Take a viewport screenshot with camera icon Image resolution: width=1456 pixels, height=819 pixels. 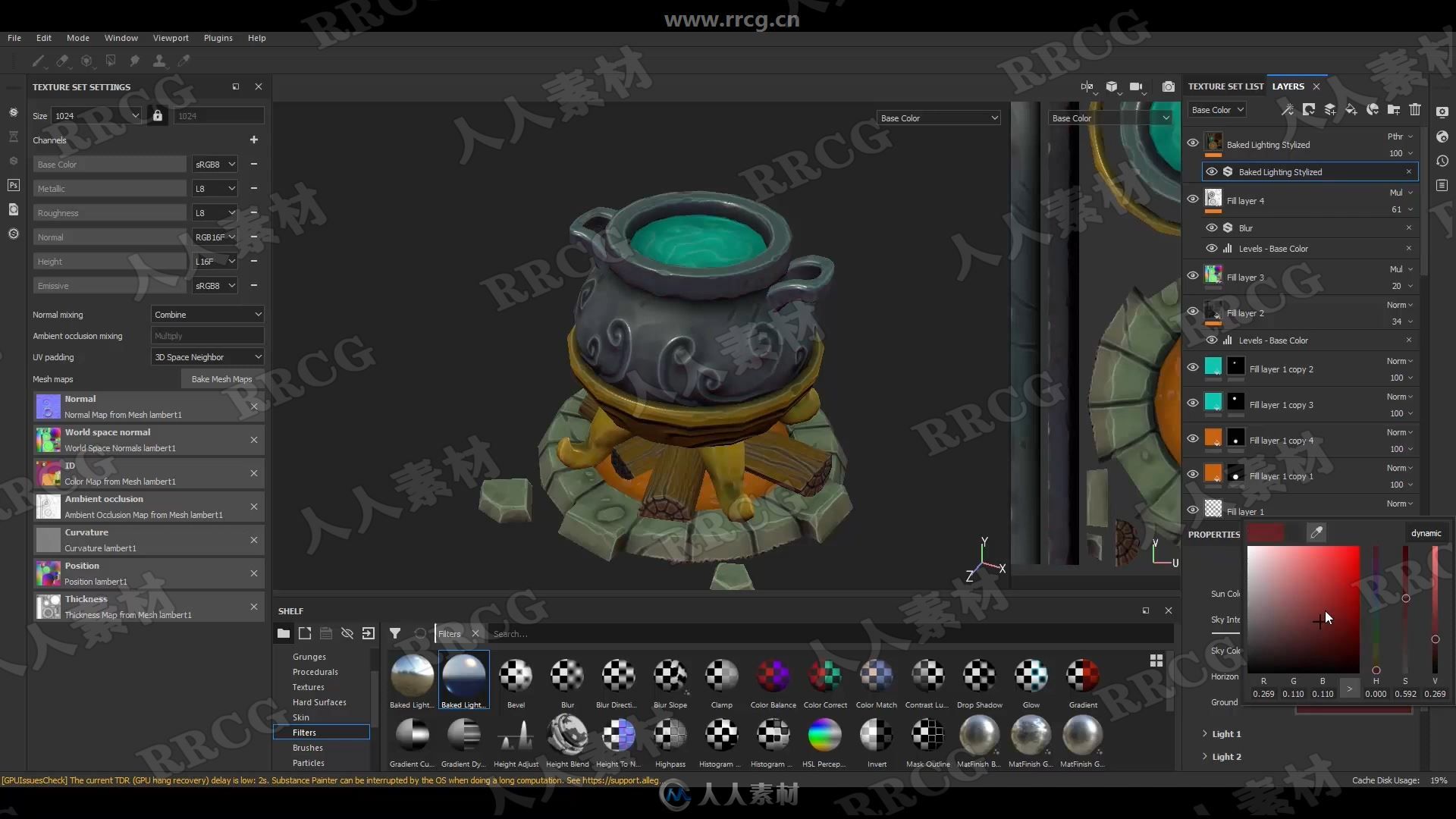[x=1169, y=87]
